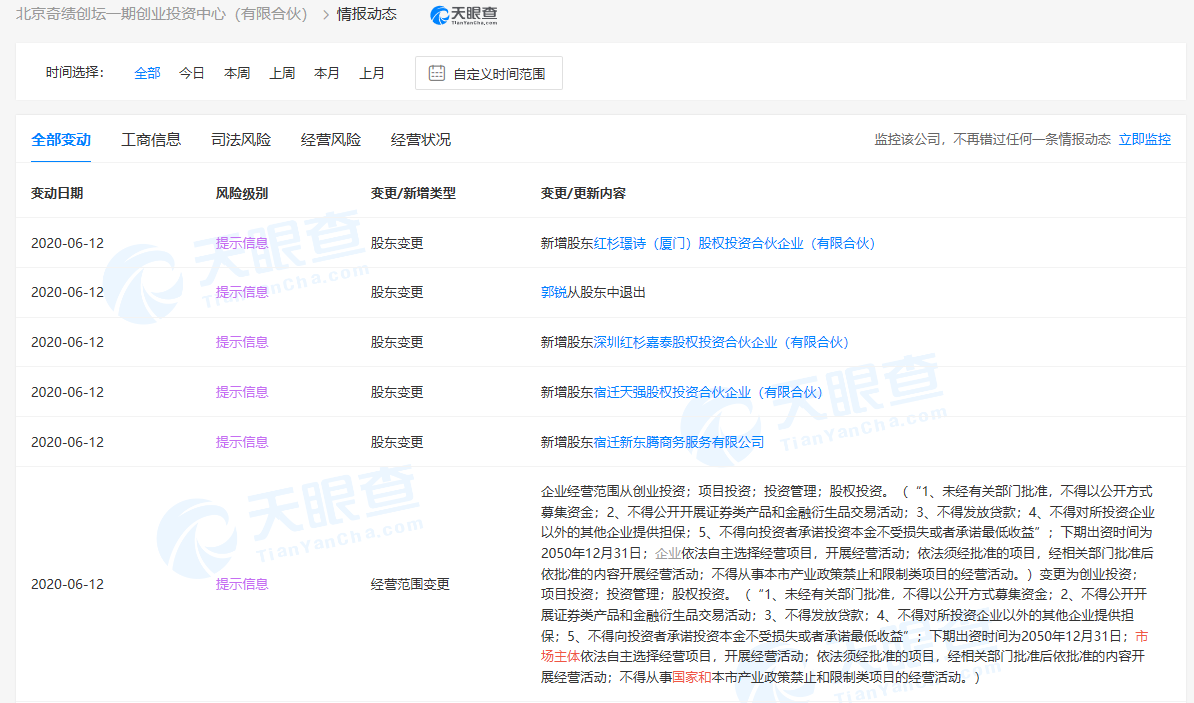Choose the 本月 time filter

tap(327, 73)
